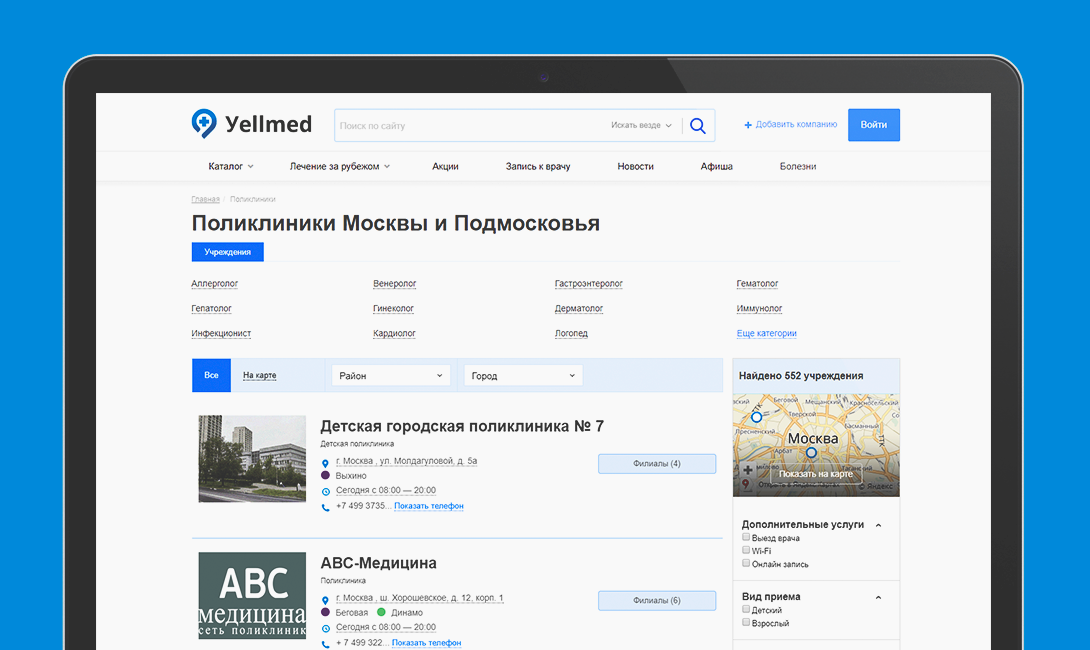Viewport: 1090px width, 650px height.
Task: Click the Главная breadcrumb link
Action: tap(206, 200)
